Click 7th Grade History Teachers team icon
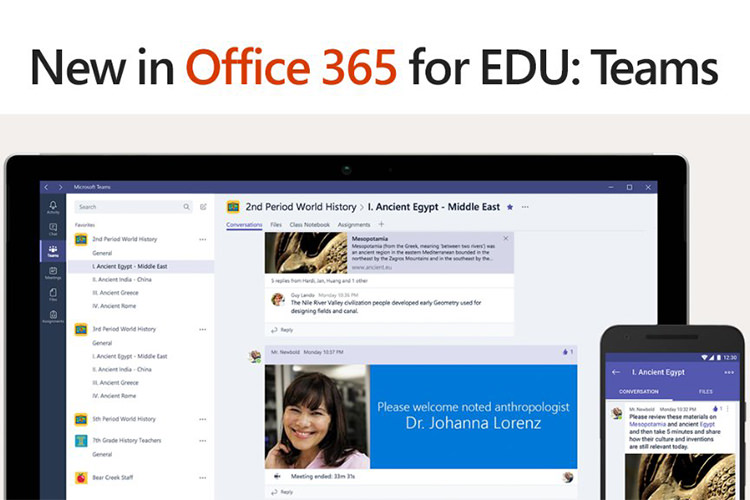 click(81, 441)
